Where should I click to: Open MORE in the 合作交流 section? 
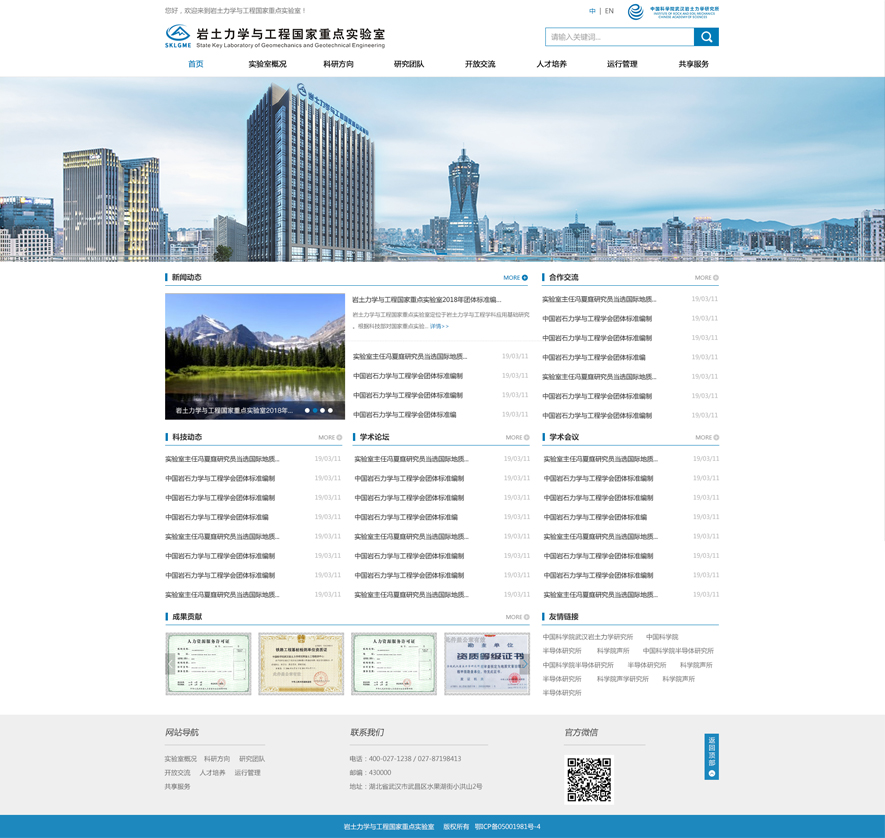(707, 278)
